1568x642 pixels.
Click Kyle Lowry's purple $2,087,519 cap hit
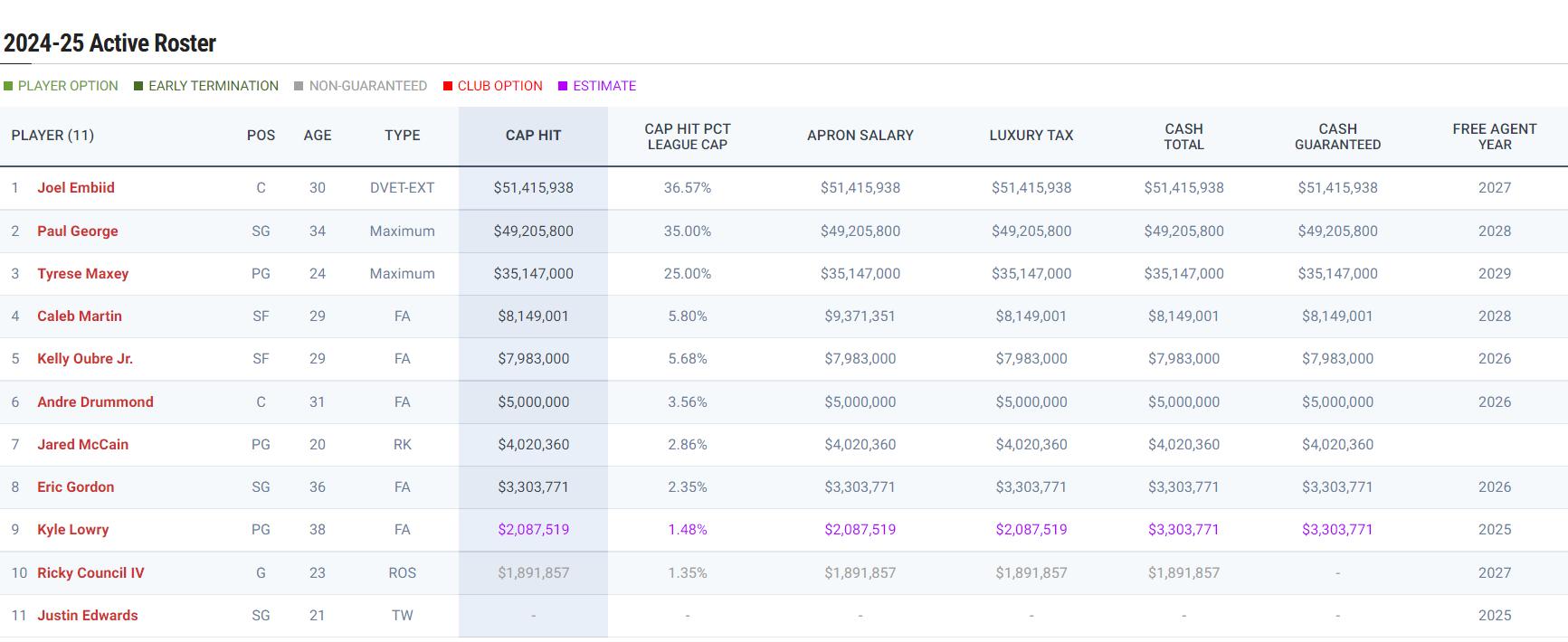tap(534, 529)
